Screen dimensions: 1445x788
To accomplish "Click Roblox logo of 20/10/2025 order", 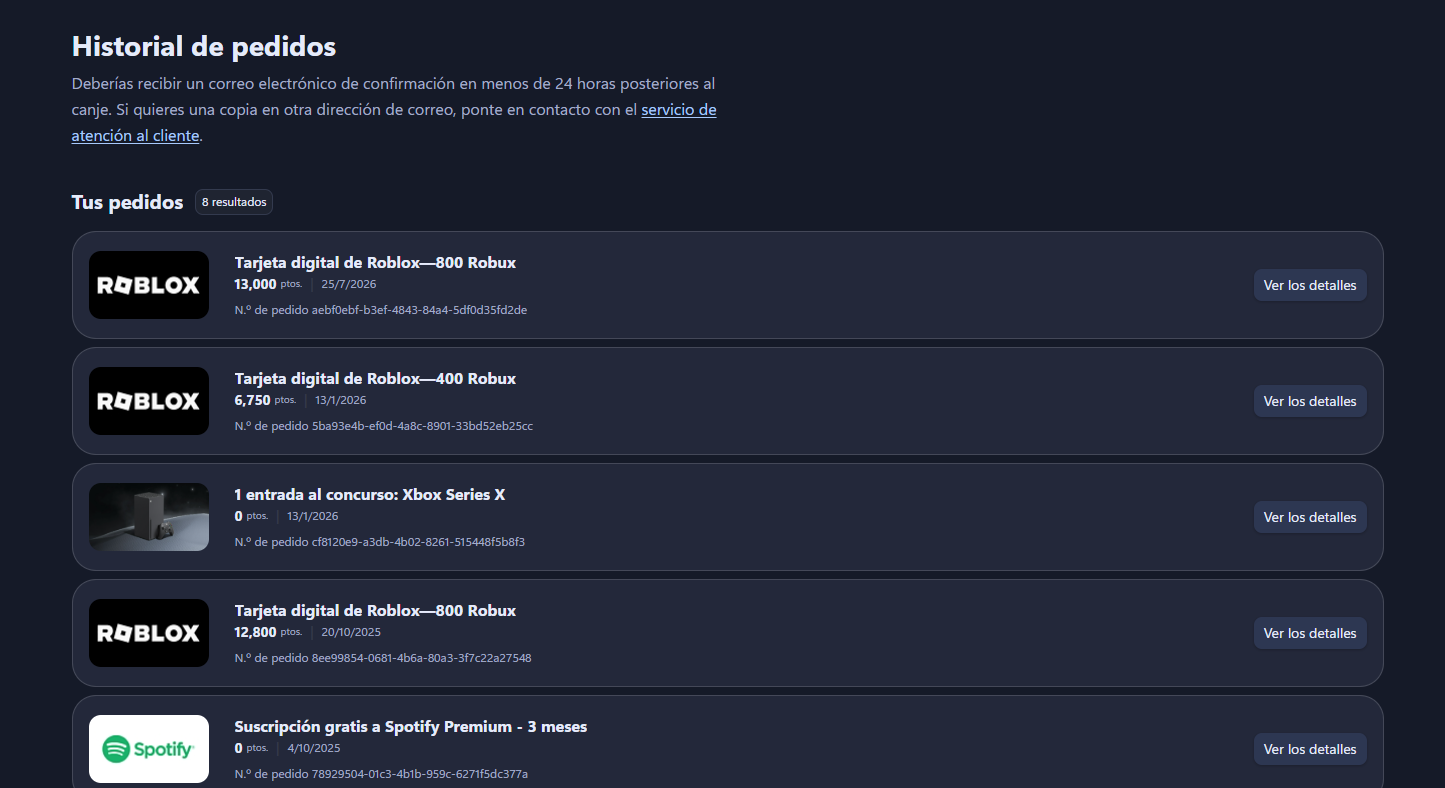I will point(149,633).
